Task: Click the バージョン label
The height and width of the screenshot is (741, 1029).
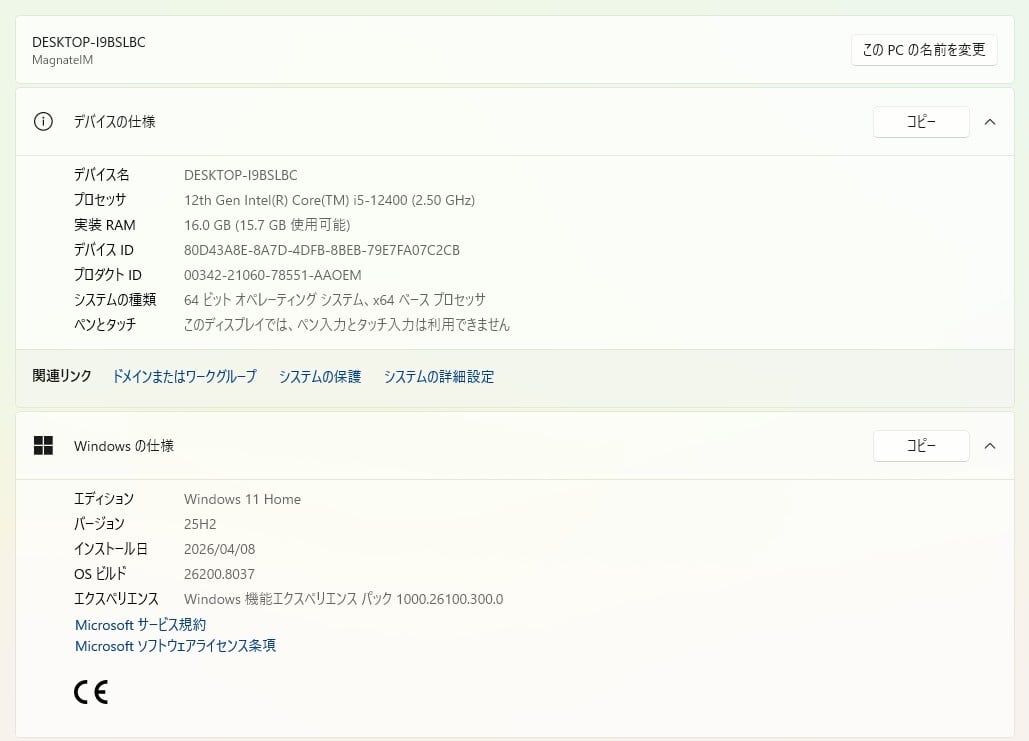Action: tap(99, 524)
